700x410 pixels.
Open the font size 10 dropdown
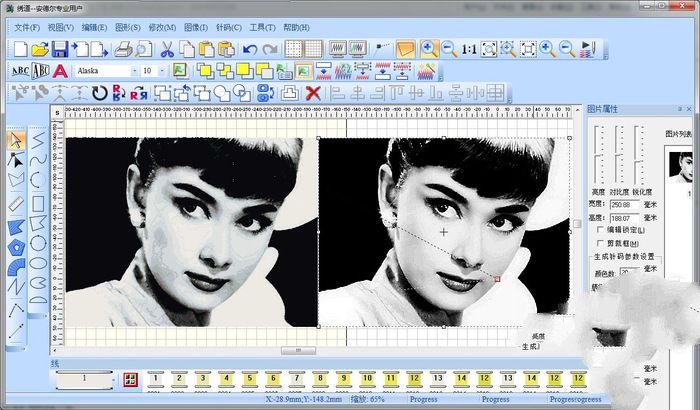coord(162,71)
